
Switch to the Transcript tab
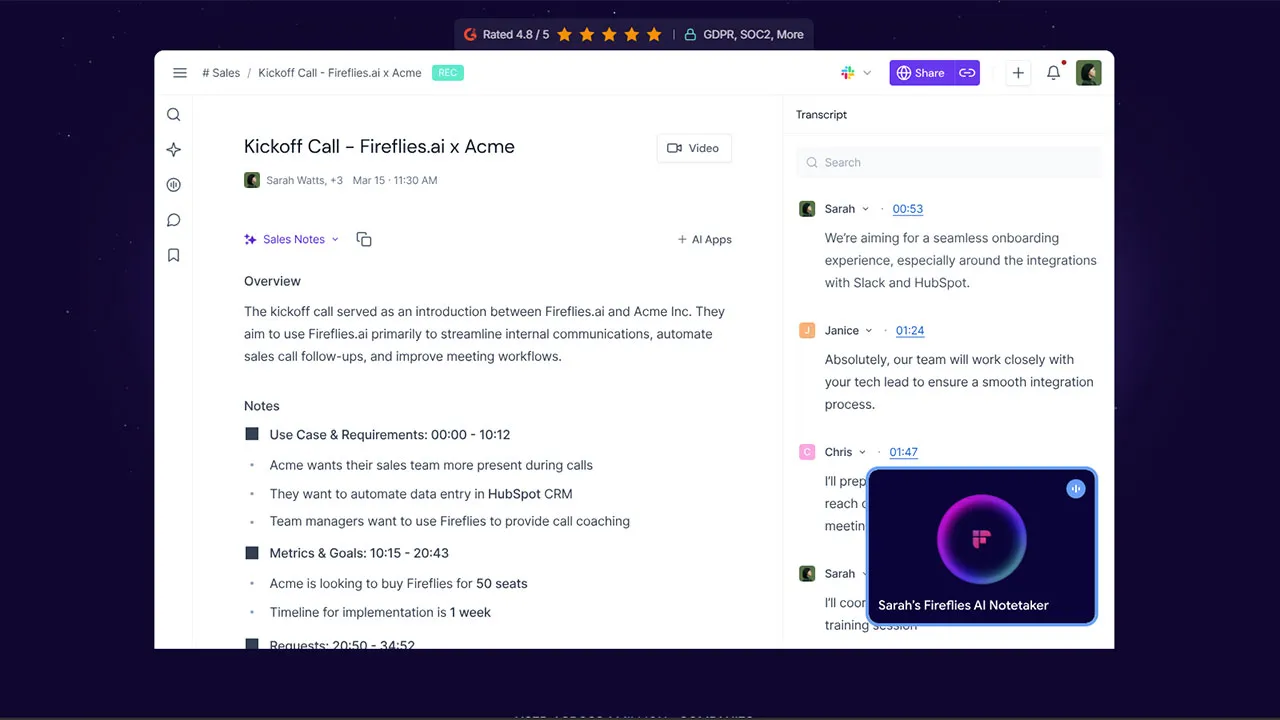821,114
